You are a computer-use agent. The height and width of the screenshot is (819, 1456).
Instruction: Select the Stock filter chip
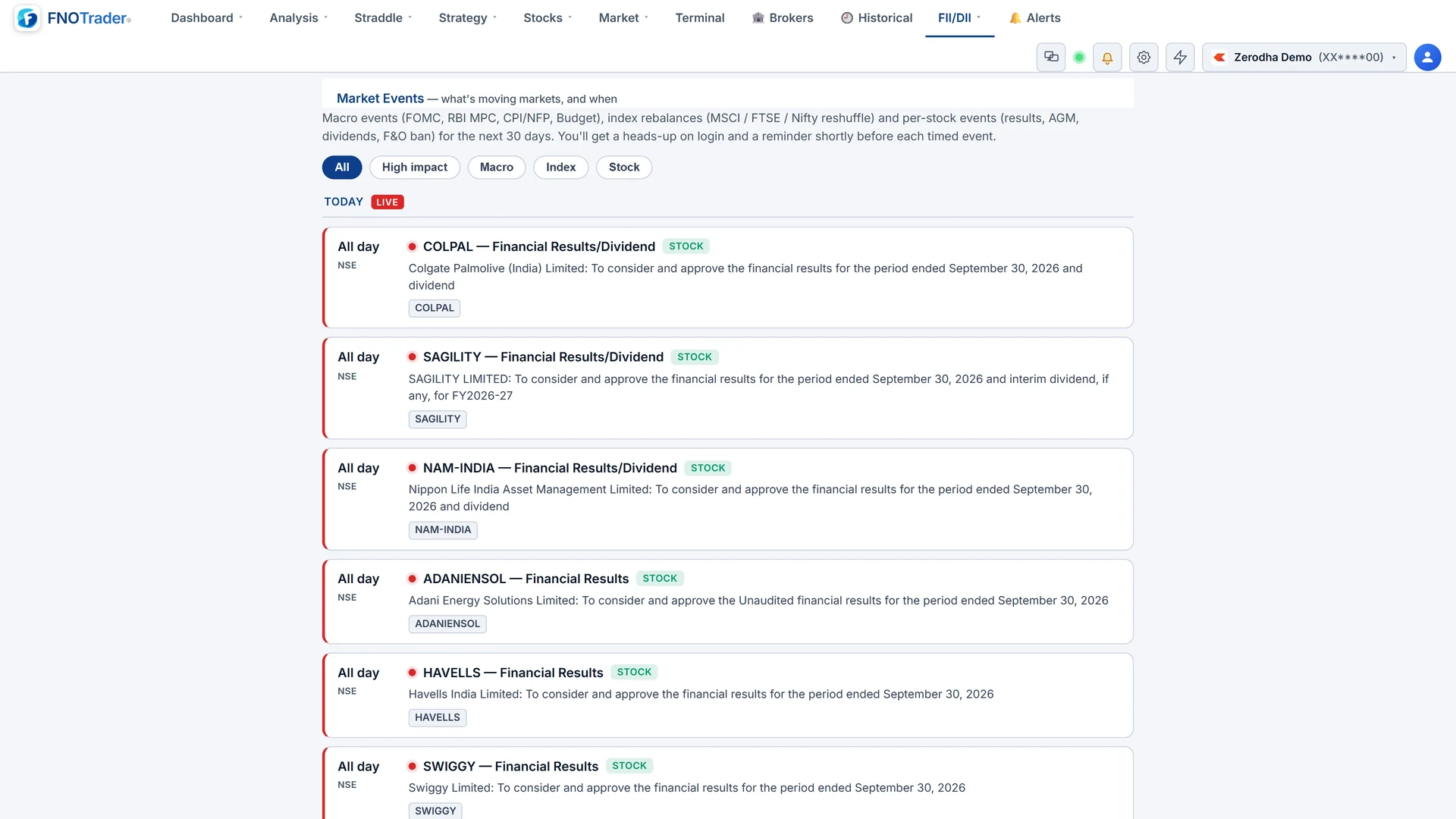coord(624,167)
